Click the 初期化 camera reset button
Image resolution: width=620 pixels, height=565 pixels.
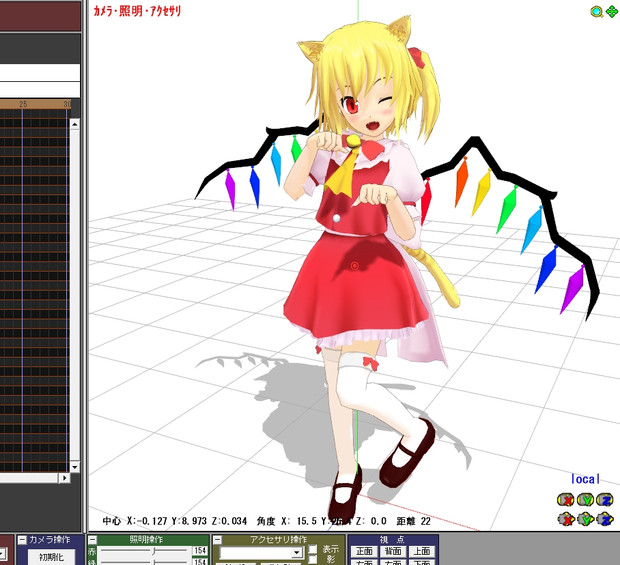[51, 557]
